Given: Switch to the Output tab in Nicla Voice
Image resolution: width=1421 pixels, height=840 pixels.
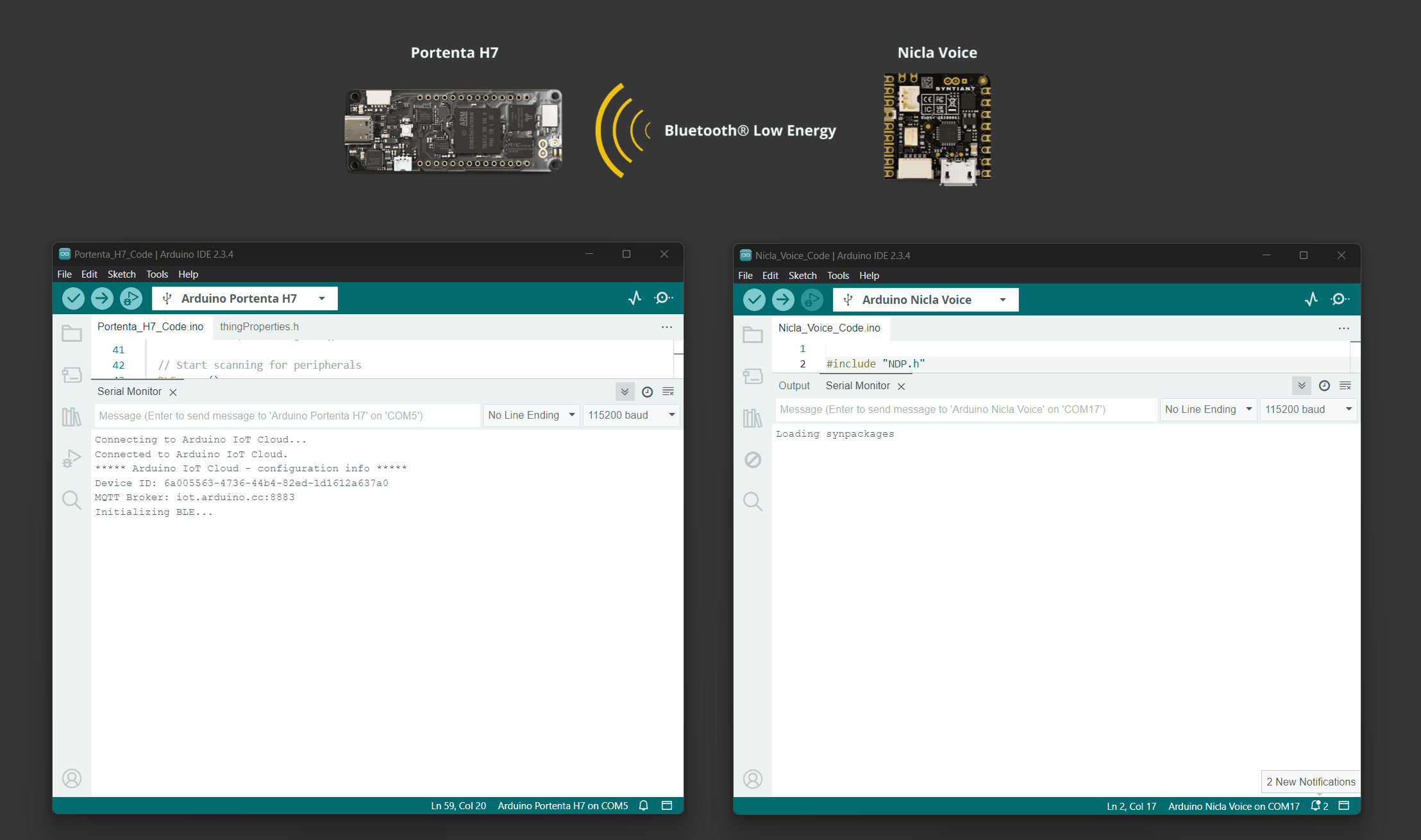Looking at the screenshot, I should tap(794, 385).
